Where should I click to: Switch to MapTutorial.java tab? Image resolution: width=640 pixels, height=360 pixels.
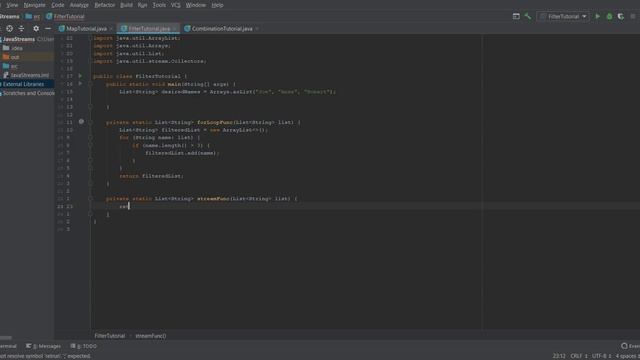coord(87,29)
